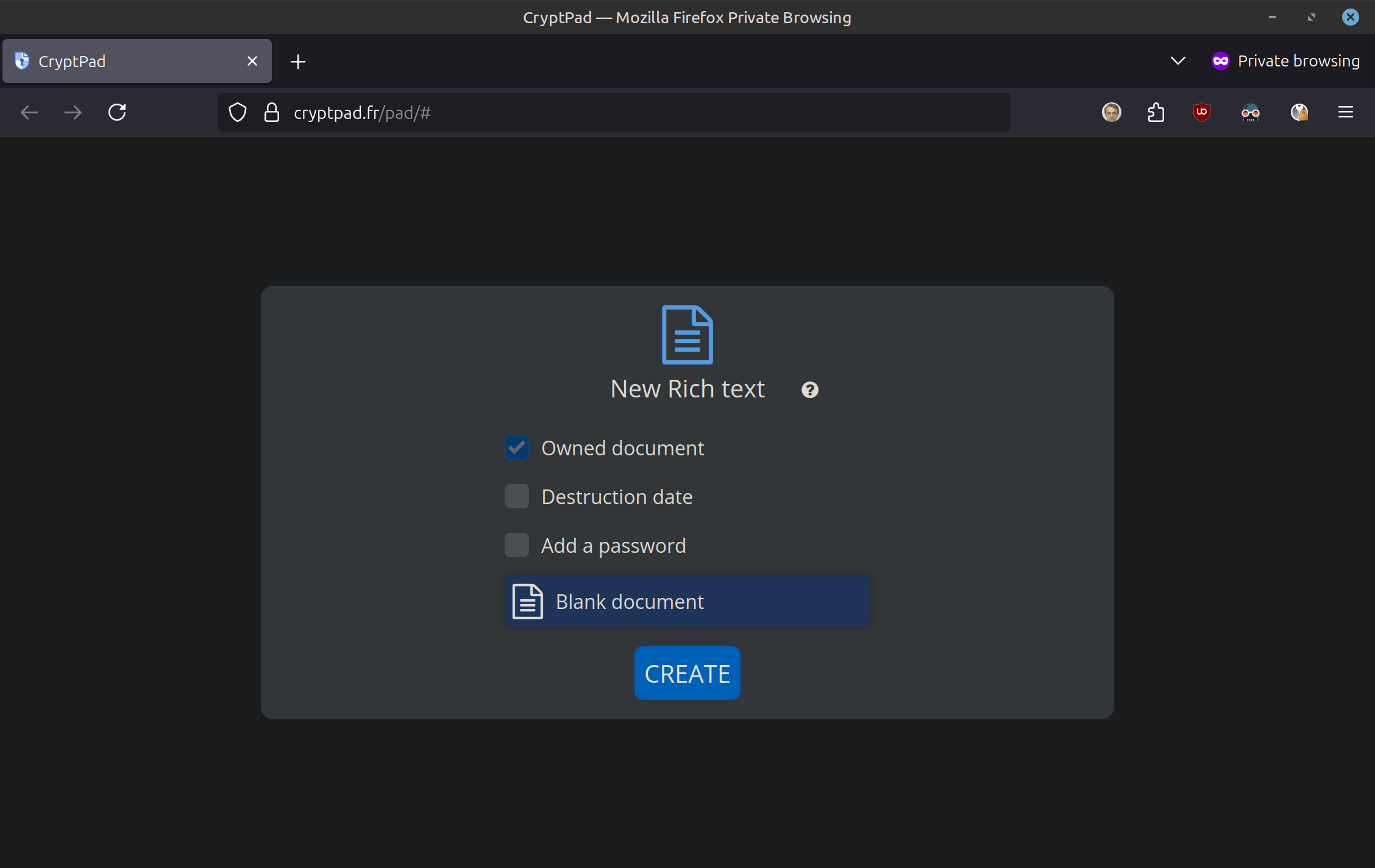Select the Blank document template
This screenshot has height=868, width=1375.
687,601
